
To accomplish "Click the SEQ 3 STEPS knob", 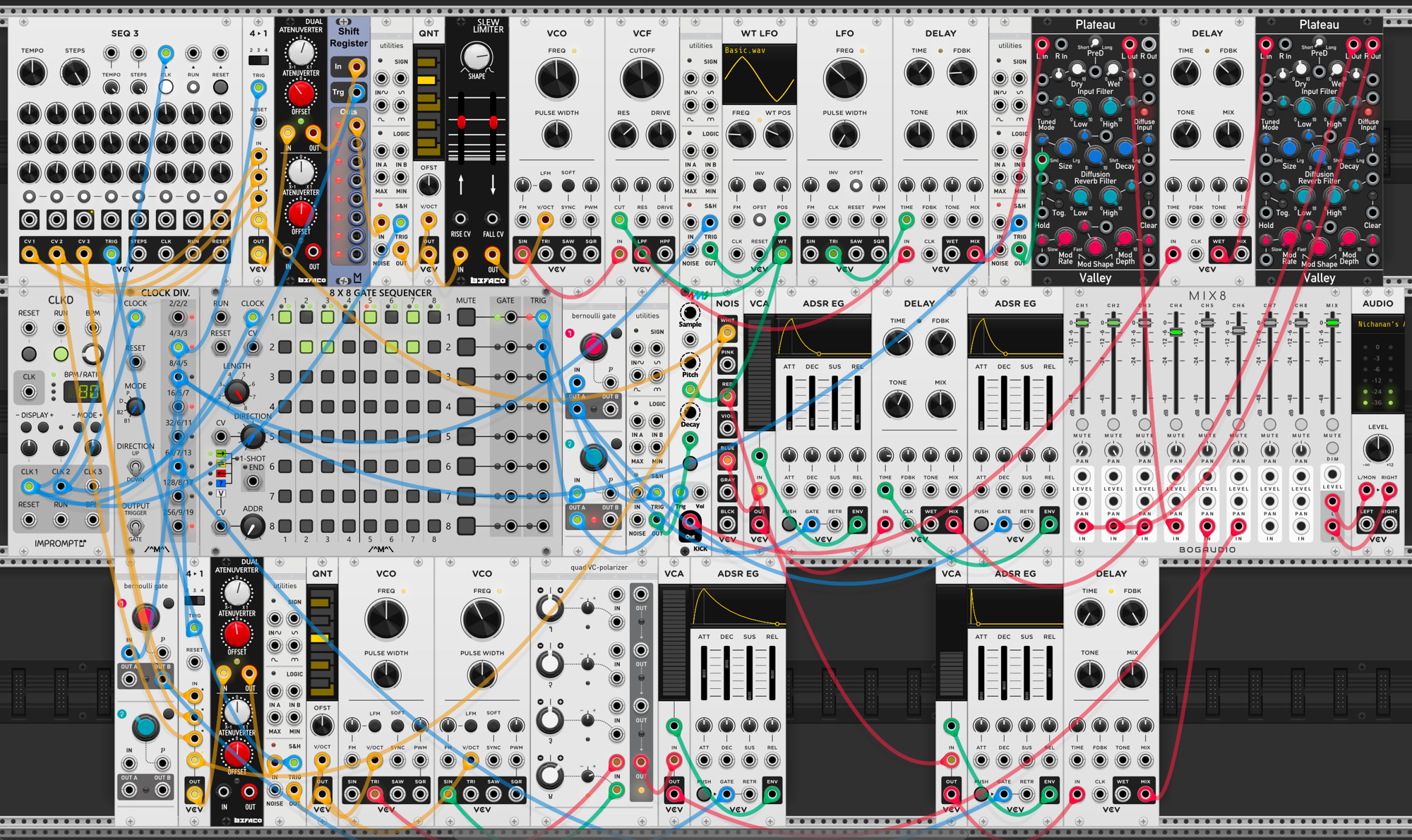I will [74, 73].
